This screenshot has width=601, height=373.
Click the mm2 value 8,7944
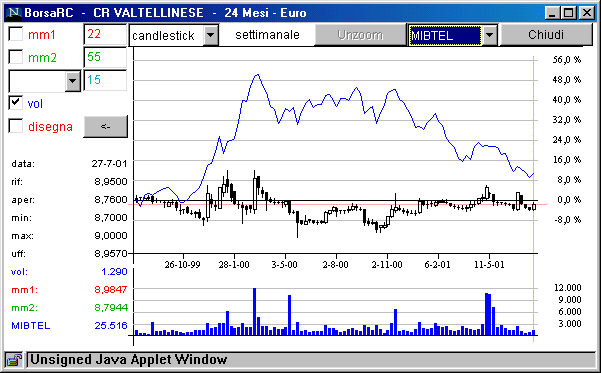[x=111, y=307]
